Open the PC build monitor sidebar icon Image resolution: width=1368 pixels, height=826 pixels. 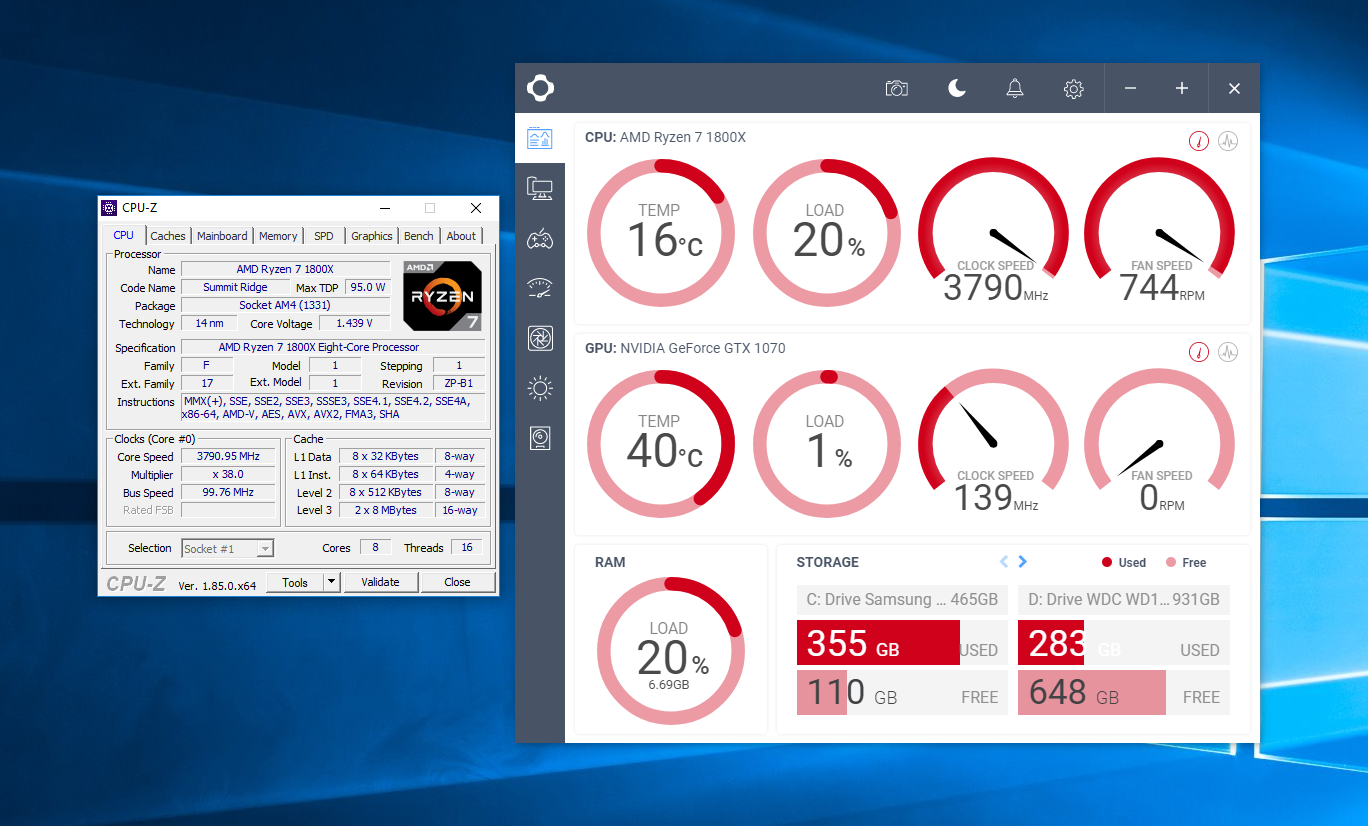click(540, 188)
